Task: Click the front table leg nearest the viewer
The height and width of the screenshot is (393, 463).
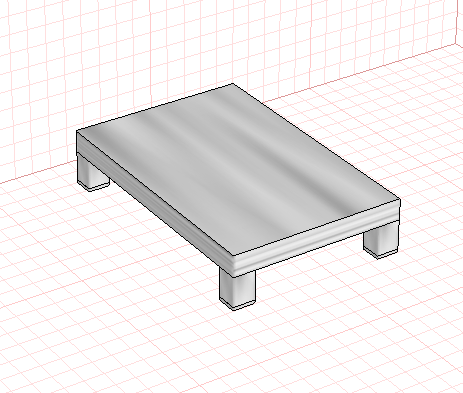Action: click(x=237, y=289)
